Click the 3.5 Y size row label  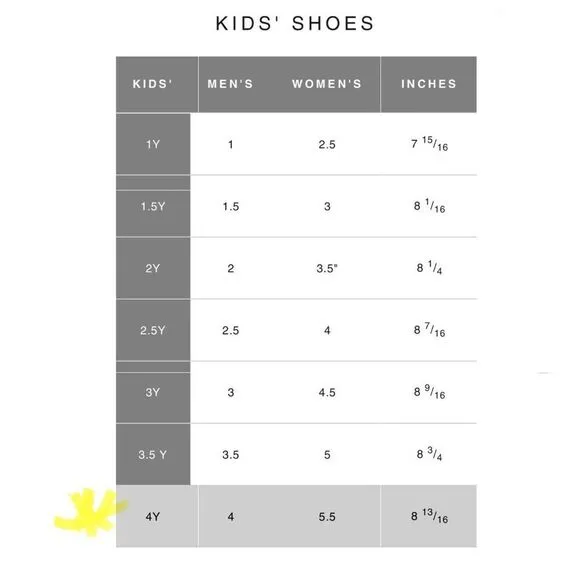coord(153,455)
